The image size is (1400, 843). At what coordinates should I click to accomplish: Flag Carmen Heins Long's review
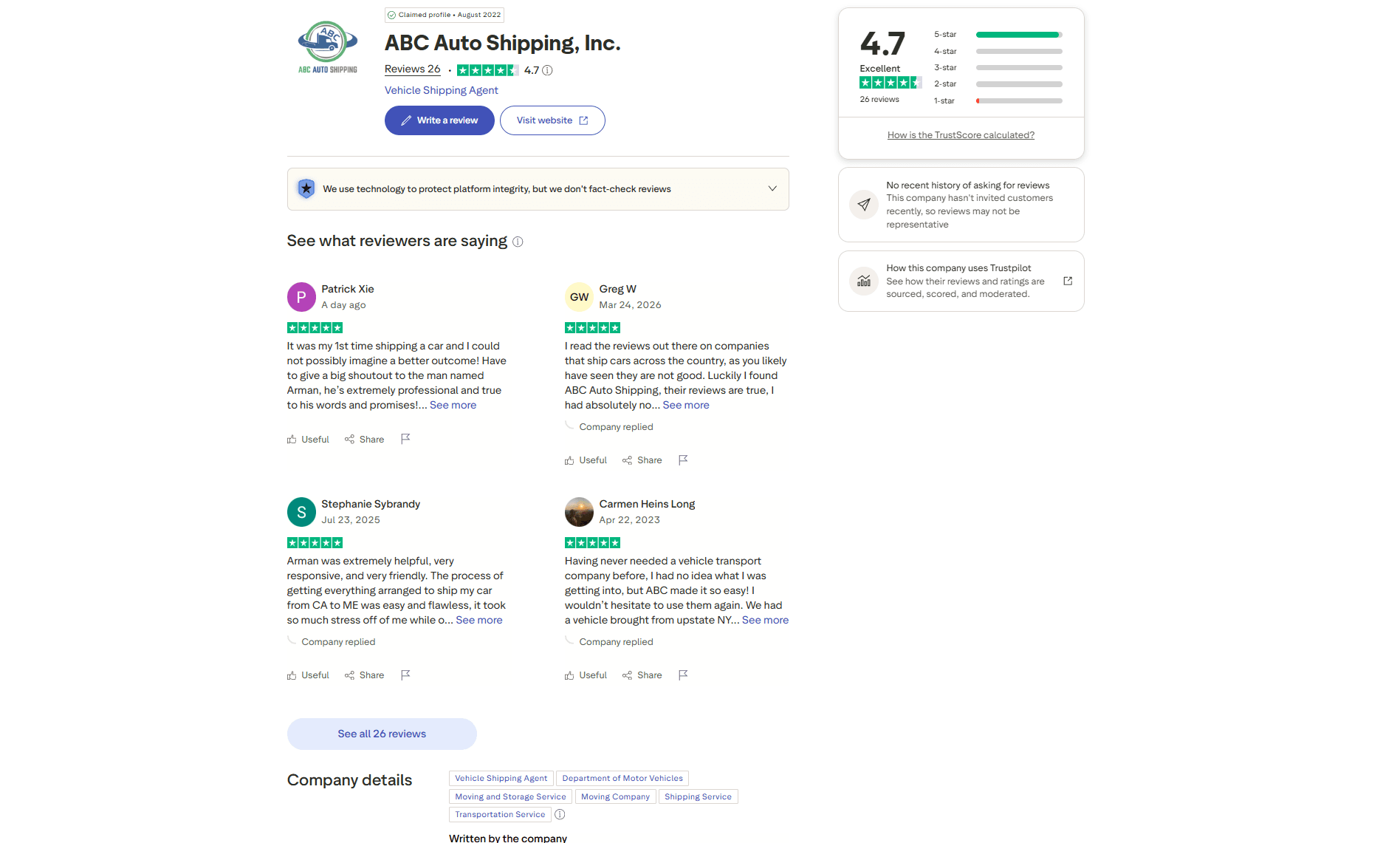[x=683, y=675]
